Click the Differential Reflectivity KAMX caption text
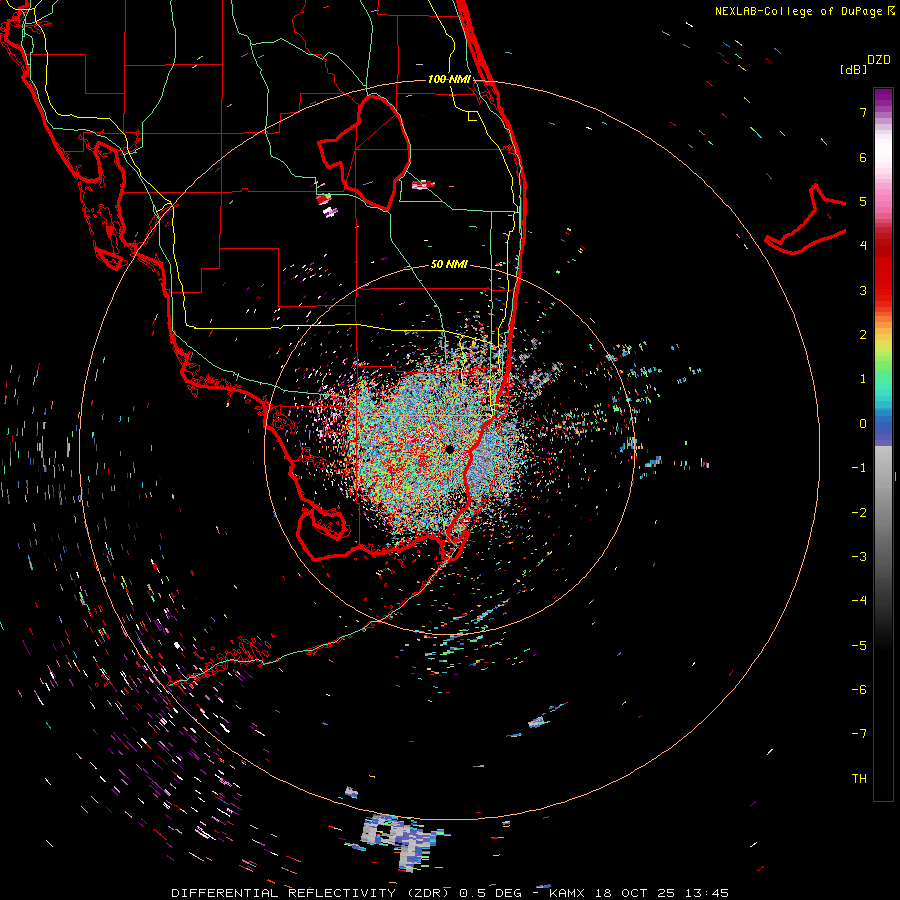The image size is (900, 900). [450, 893]
